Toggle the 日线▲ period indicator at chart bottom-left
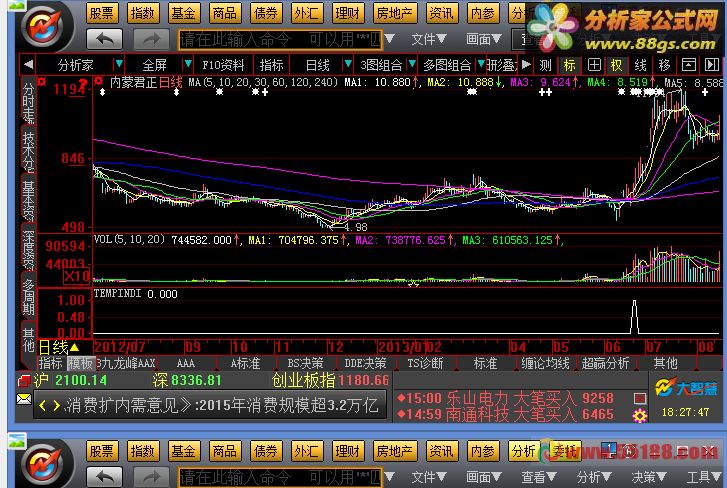This screenshot has height=488, width=727. pyautogui.click(x=59, y=347)
